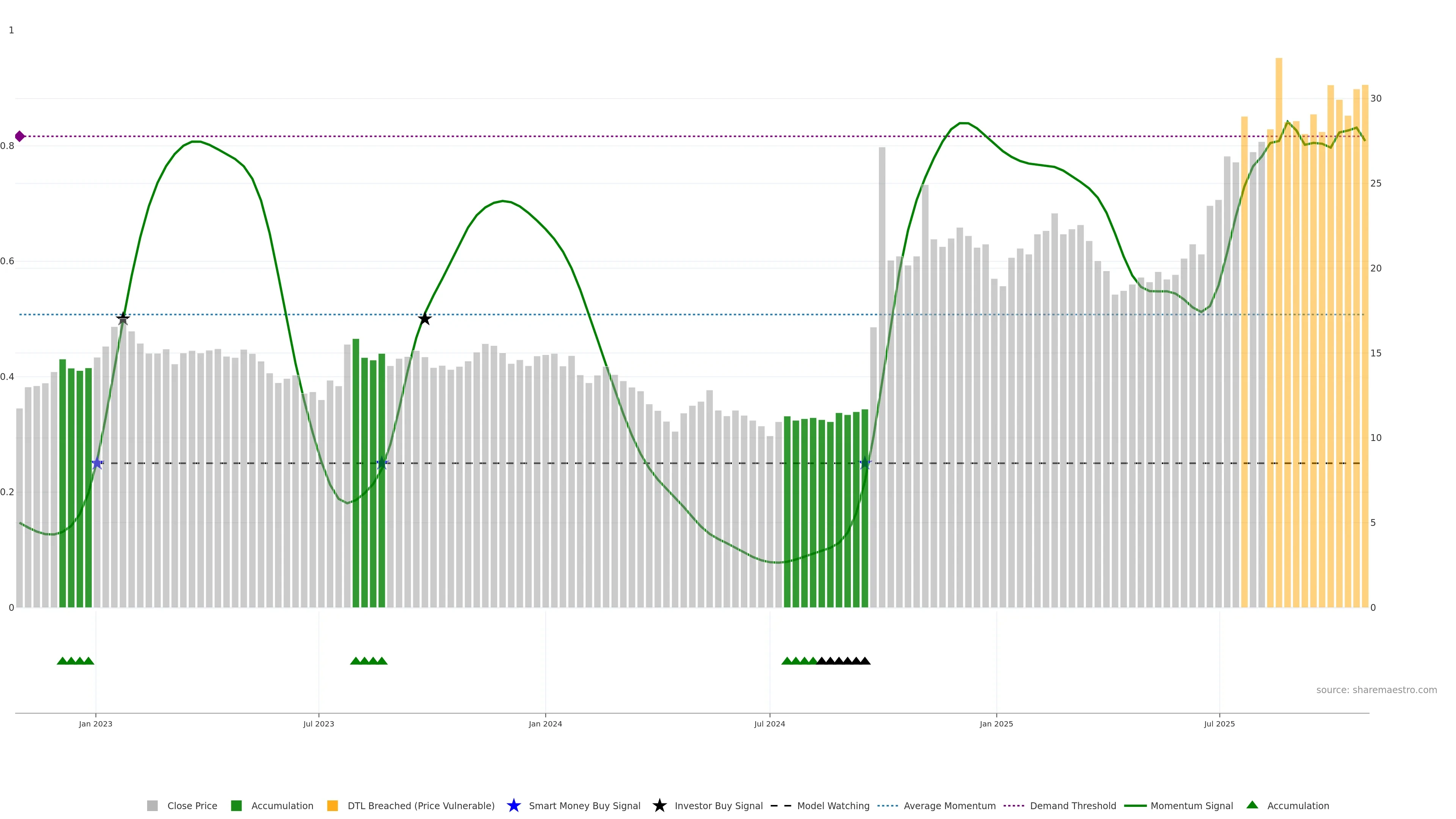Click the black Investor Buy star after Jul 2023
Viewport: 1456px width, 819px height.
425,319
